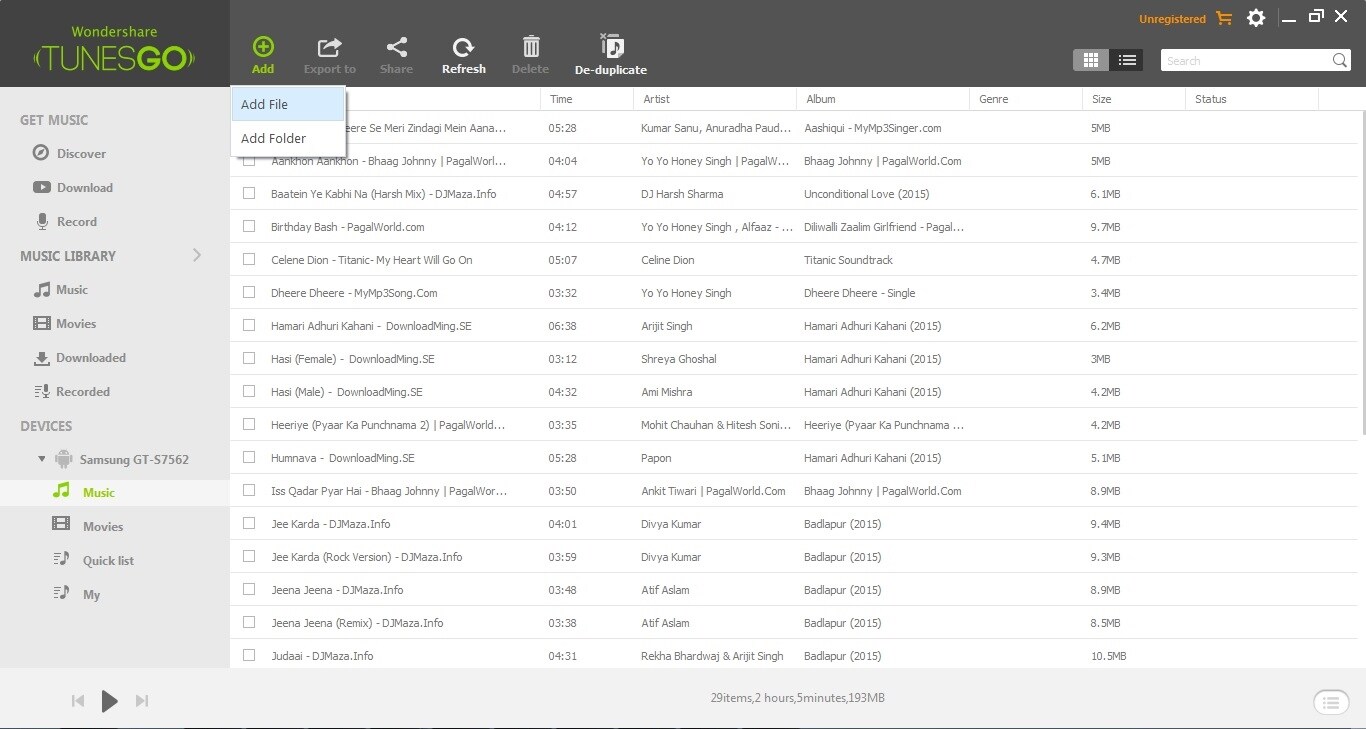This screenshot has height=729, width=1366.
Task: Click artist Ami Mishra
Action: coord(666,392)
